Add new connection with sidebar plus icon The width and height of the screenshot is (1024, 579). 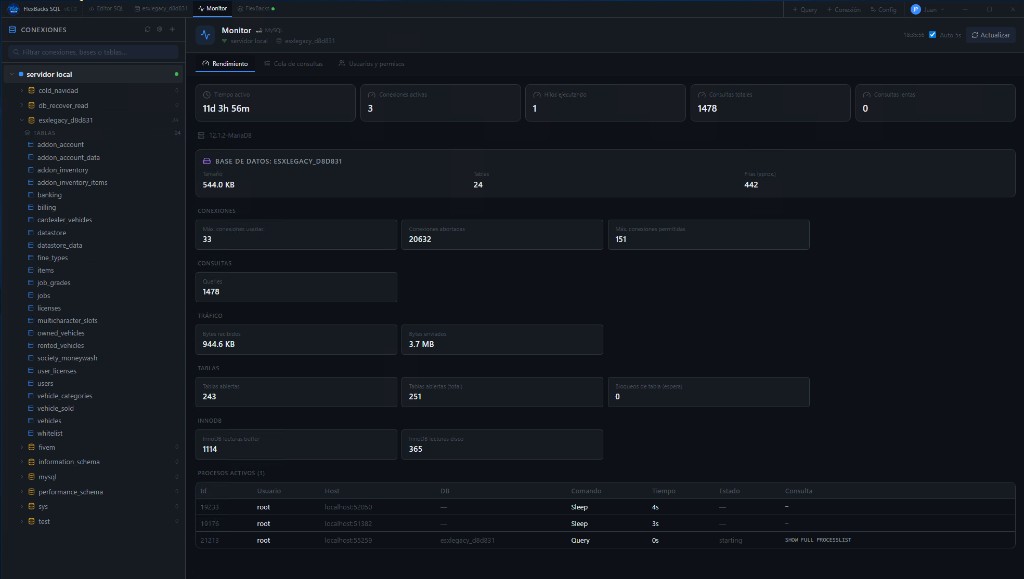pyautogui.click(x=172, y=29)
